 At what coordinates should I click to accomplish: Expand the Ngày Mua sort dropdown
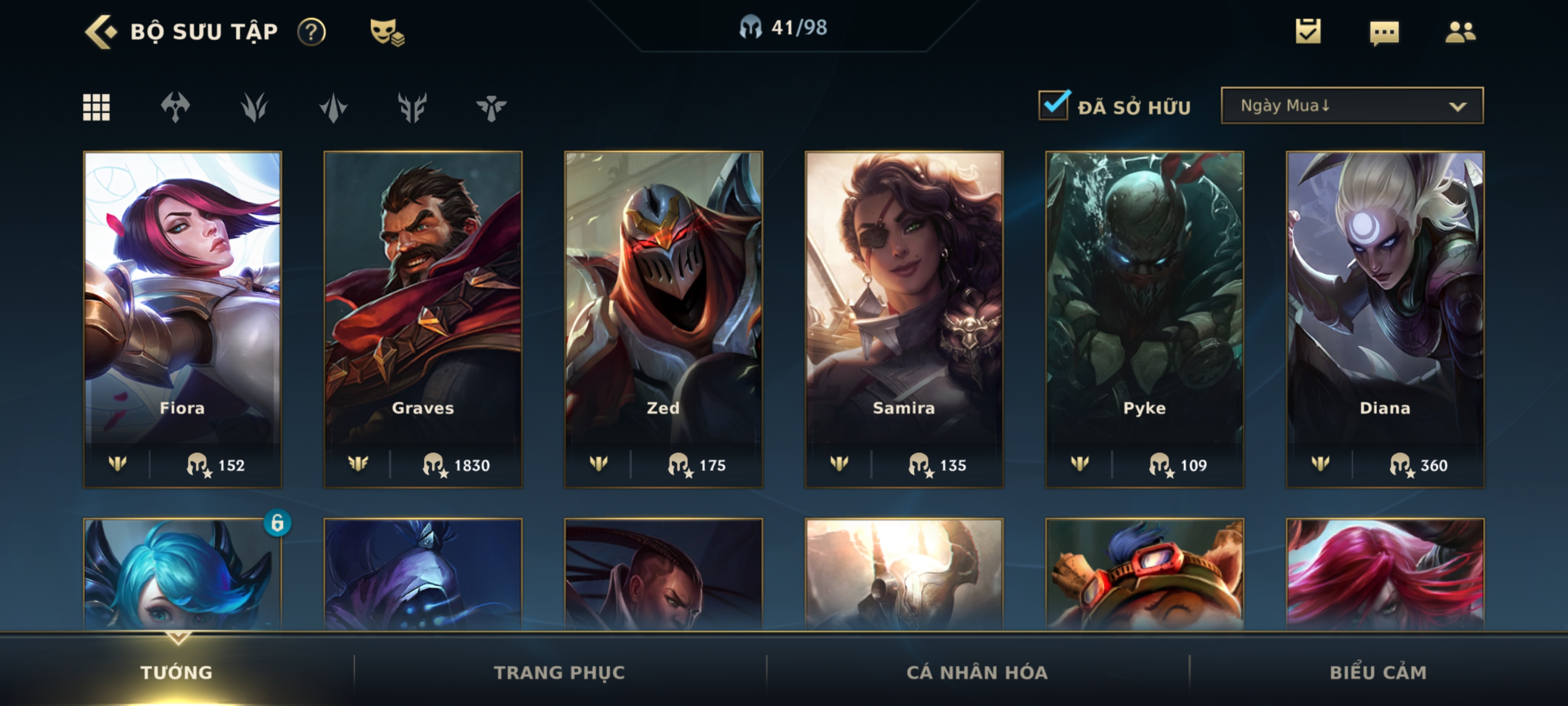pos(1352,105)
